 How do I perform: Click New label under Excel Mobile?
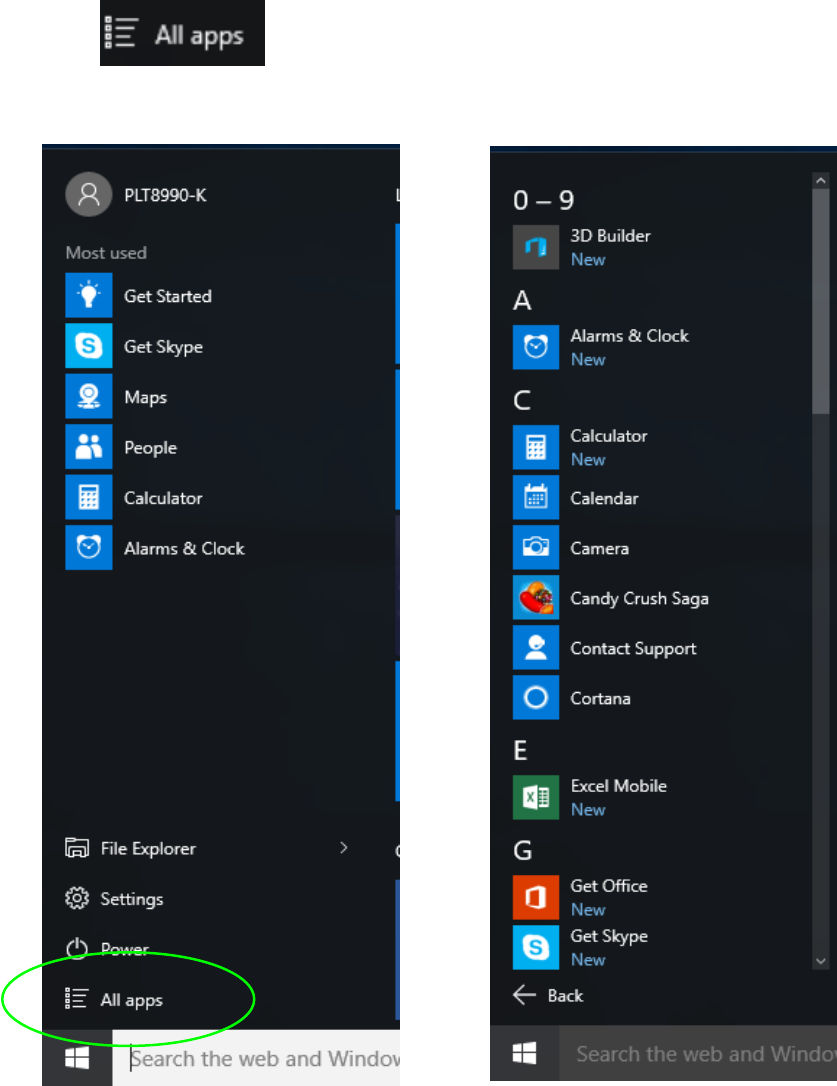tap(588, 810)
